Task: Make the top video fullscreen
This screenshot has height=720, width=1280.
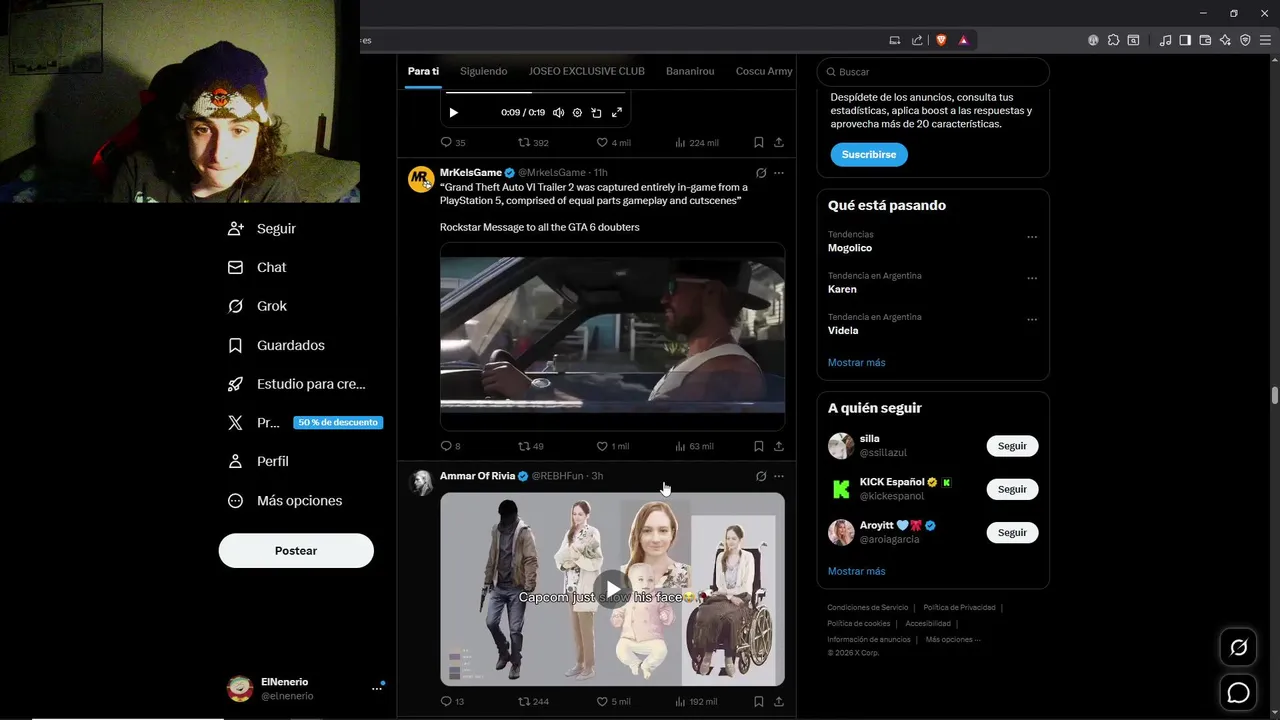Action: pyautogui.click(x=616, y=113)
